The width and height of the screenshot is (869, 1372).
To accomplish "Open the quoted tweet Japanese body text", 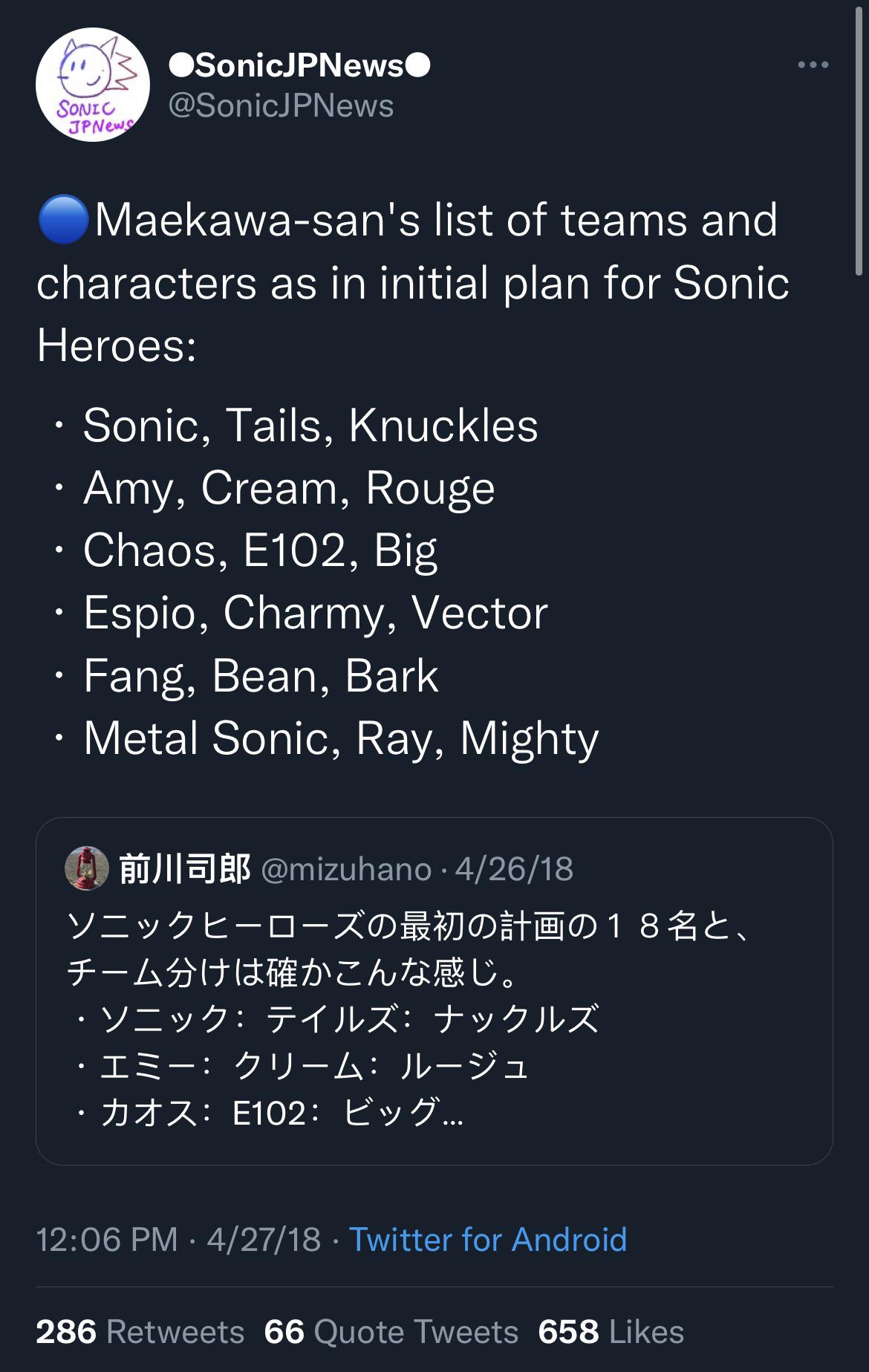I will click(409, 1019).
